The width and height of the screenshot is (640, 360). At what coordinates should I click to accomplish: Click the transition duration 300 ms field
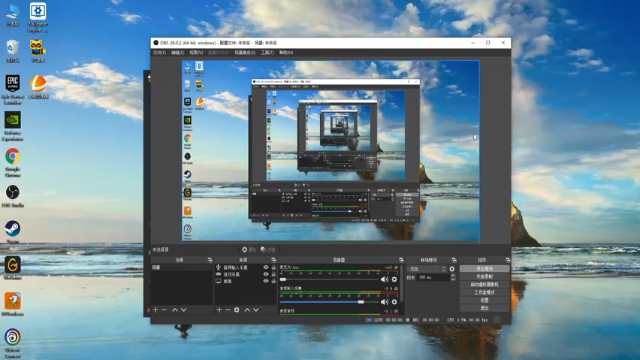(x=433, y=278)
